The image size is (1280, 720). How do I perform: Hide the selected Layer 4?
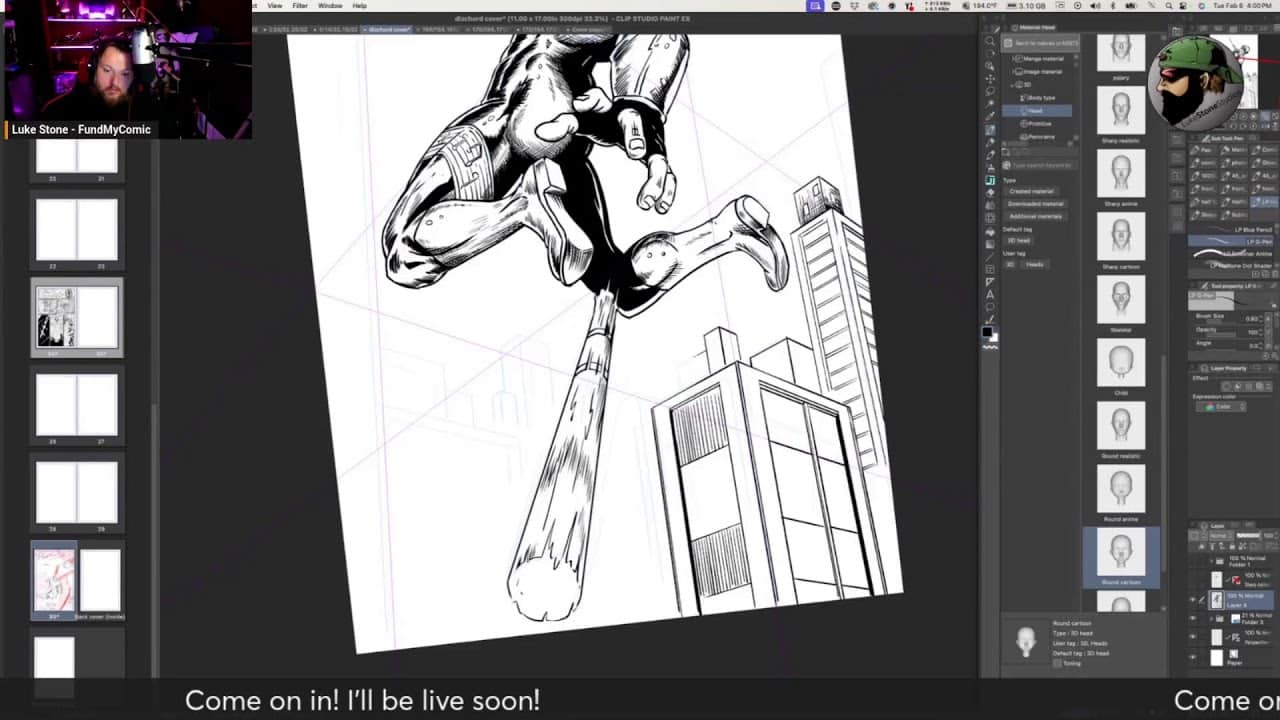[1192, 599]
